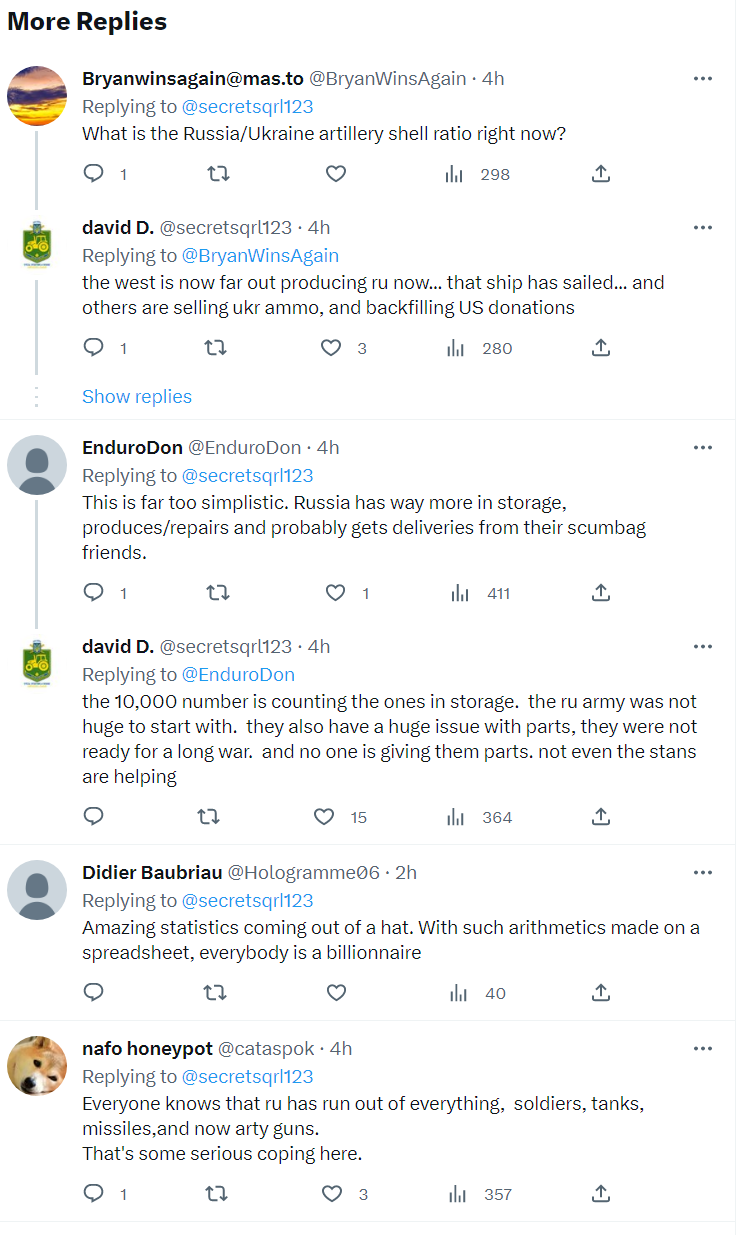Like david D.'s tweet with 15 likes
The width and height of the screenshot is (747, 1235).
(x=324, y=817)
